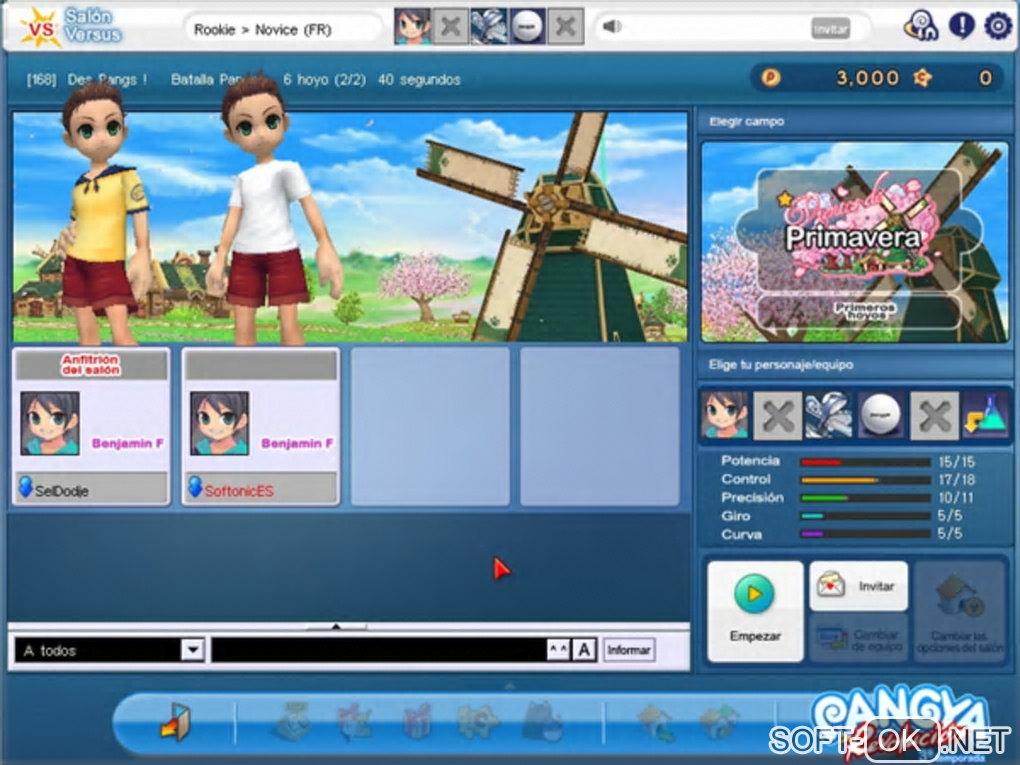Click the 'Rookie > Novice (FR)' channel label
Viewport: 1020px width, 765px height.
pyautogui.click(x=263, y=30)
